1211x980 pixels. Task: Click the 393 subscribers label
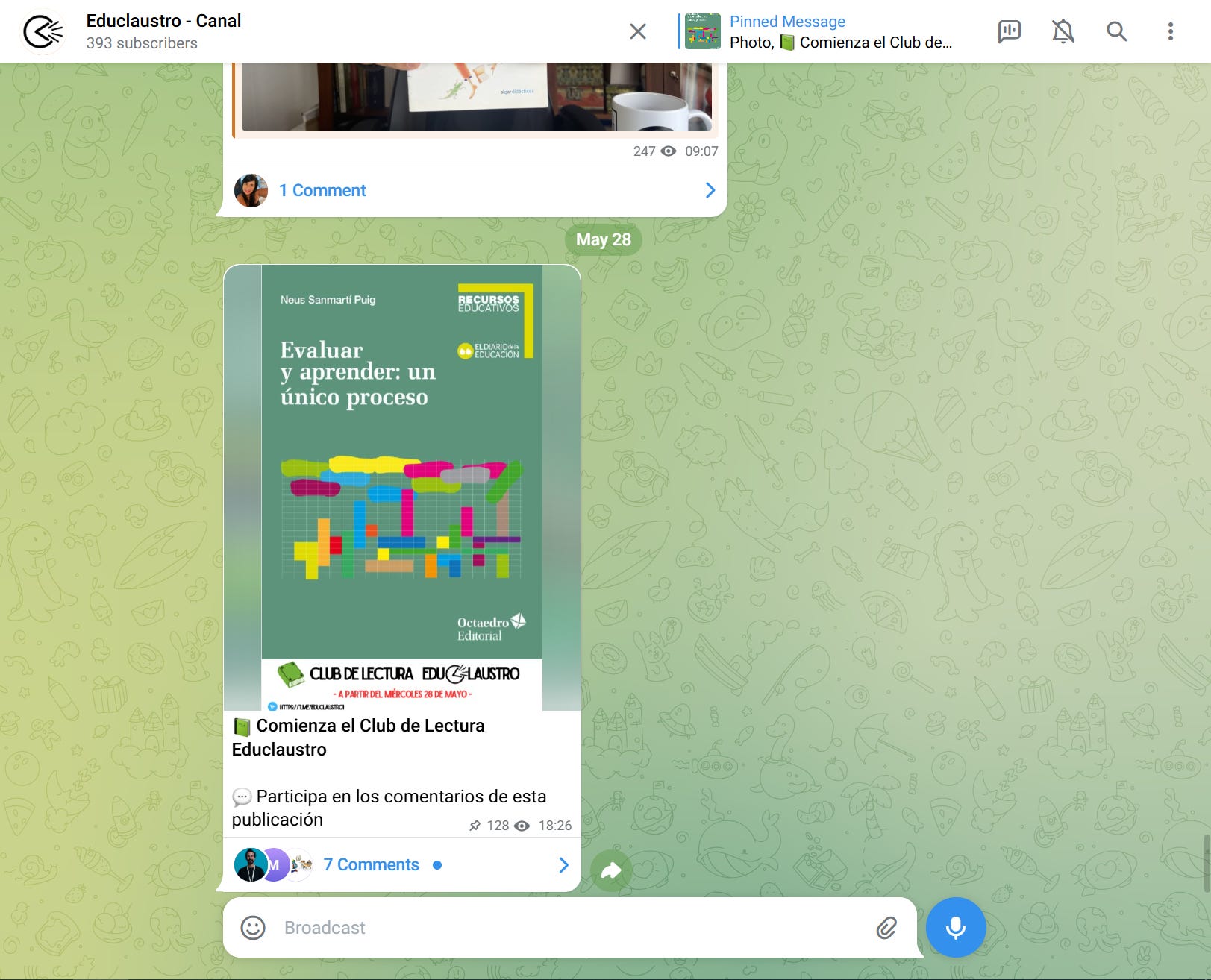click(142, 43)
